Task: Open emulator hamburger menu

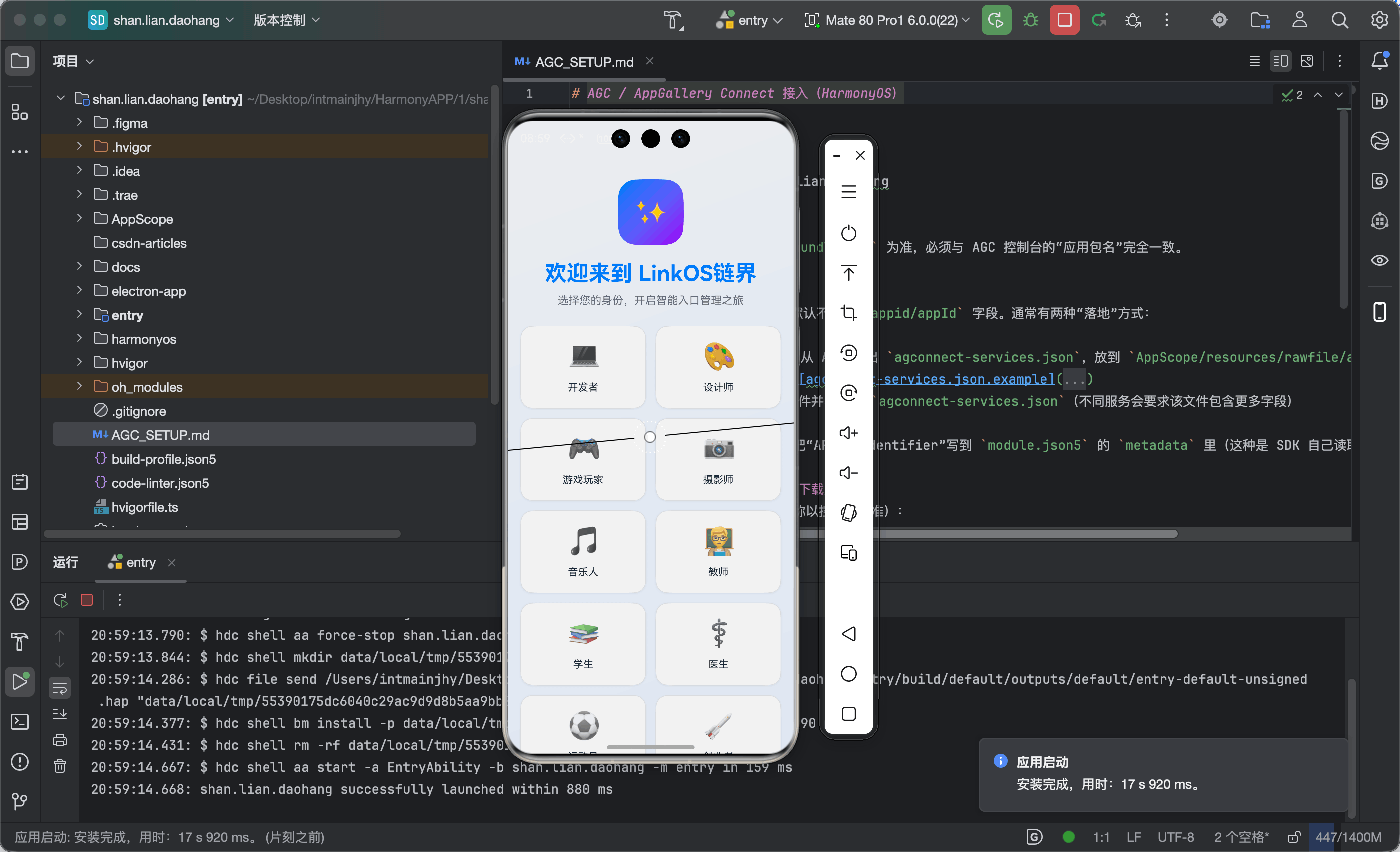Action: (848, 192)
